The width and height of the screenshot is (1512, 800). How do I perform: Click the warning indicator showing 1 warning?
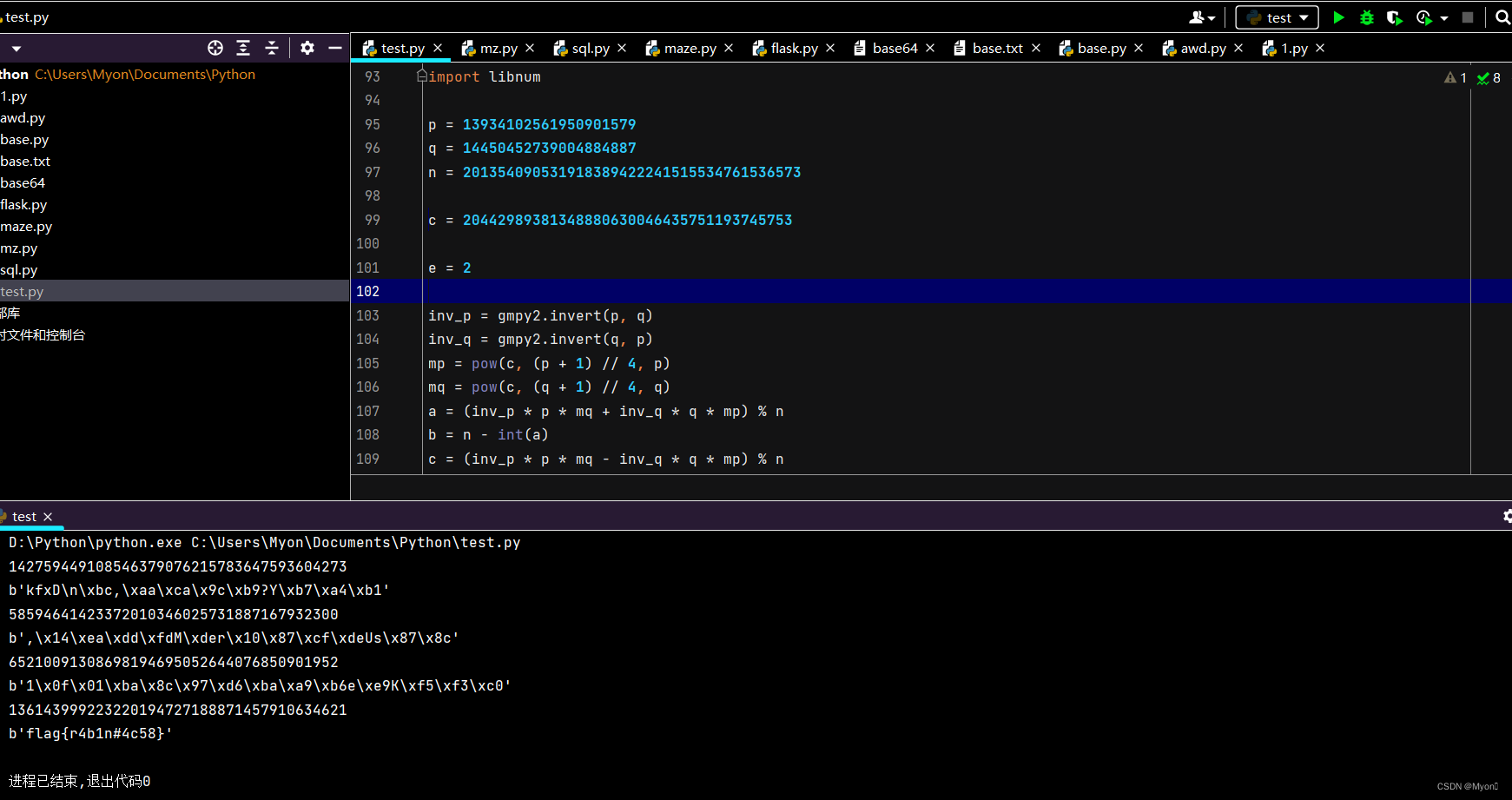coord(1452,77)
